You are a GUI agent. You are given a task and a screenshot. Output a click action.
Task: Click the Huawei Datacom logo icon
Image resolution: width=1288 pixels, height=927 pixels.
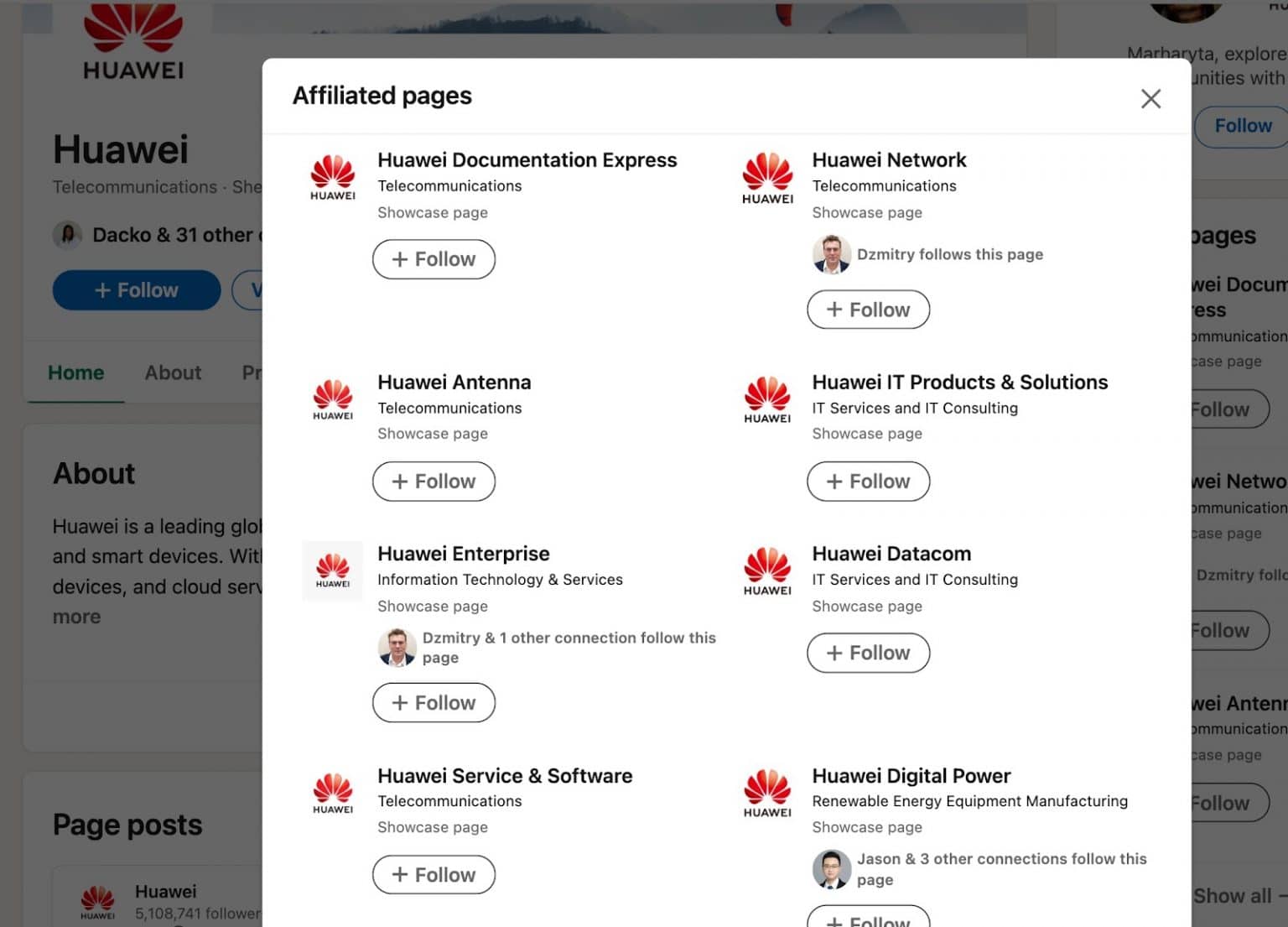click(x=766, y=571)
